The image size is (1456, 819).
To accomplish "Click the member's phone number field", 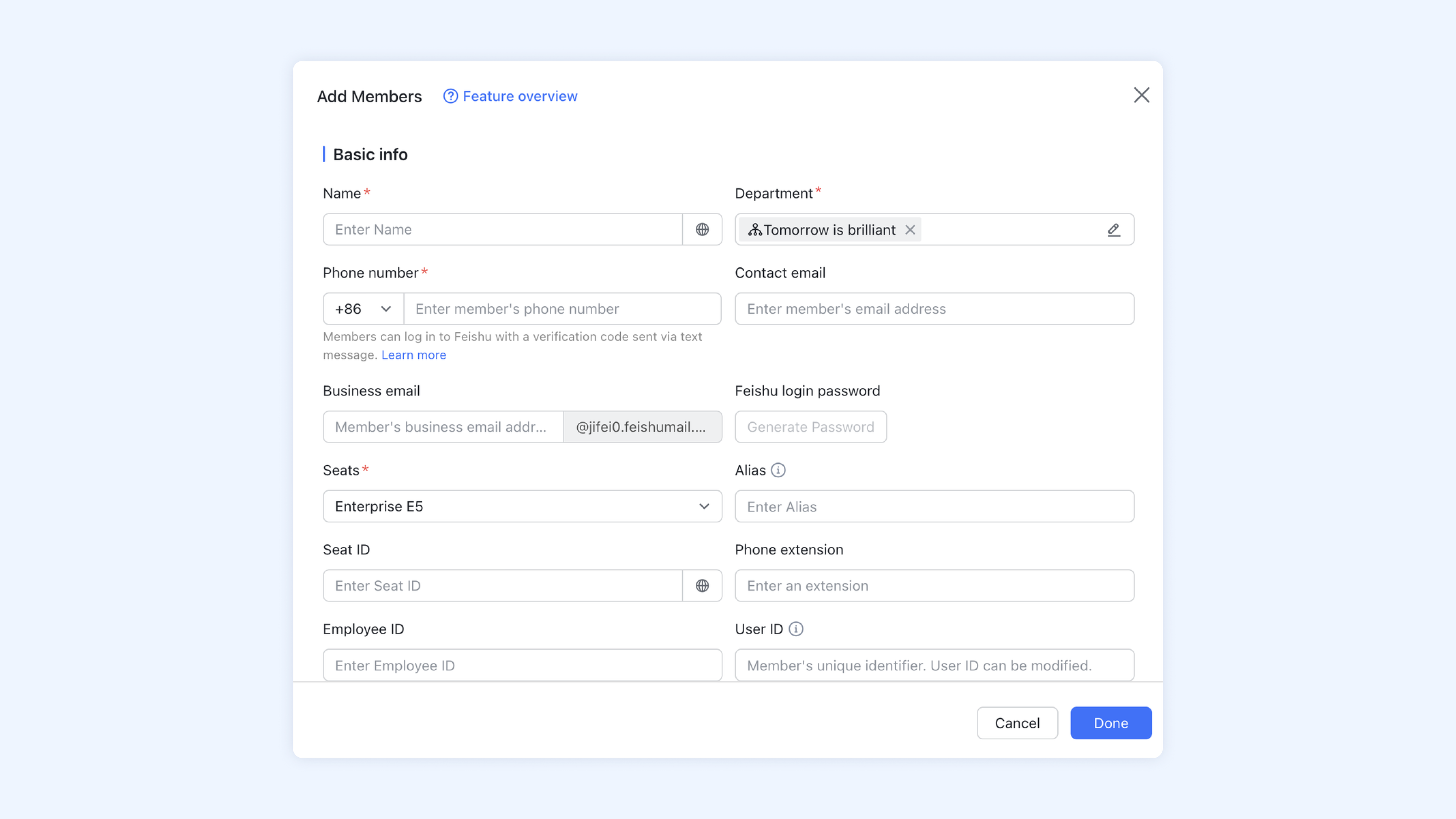I will pos(562,309).
